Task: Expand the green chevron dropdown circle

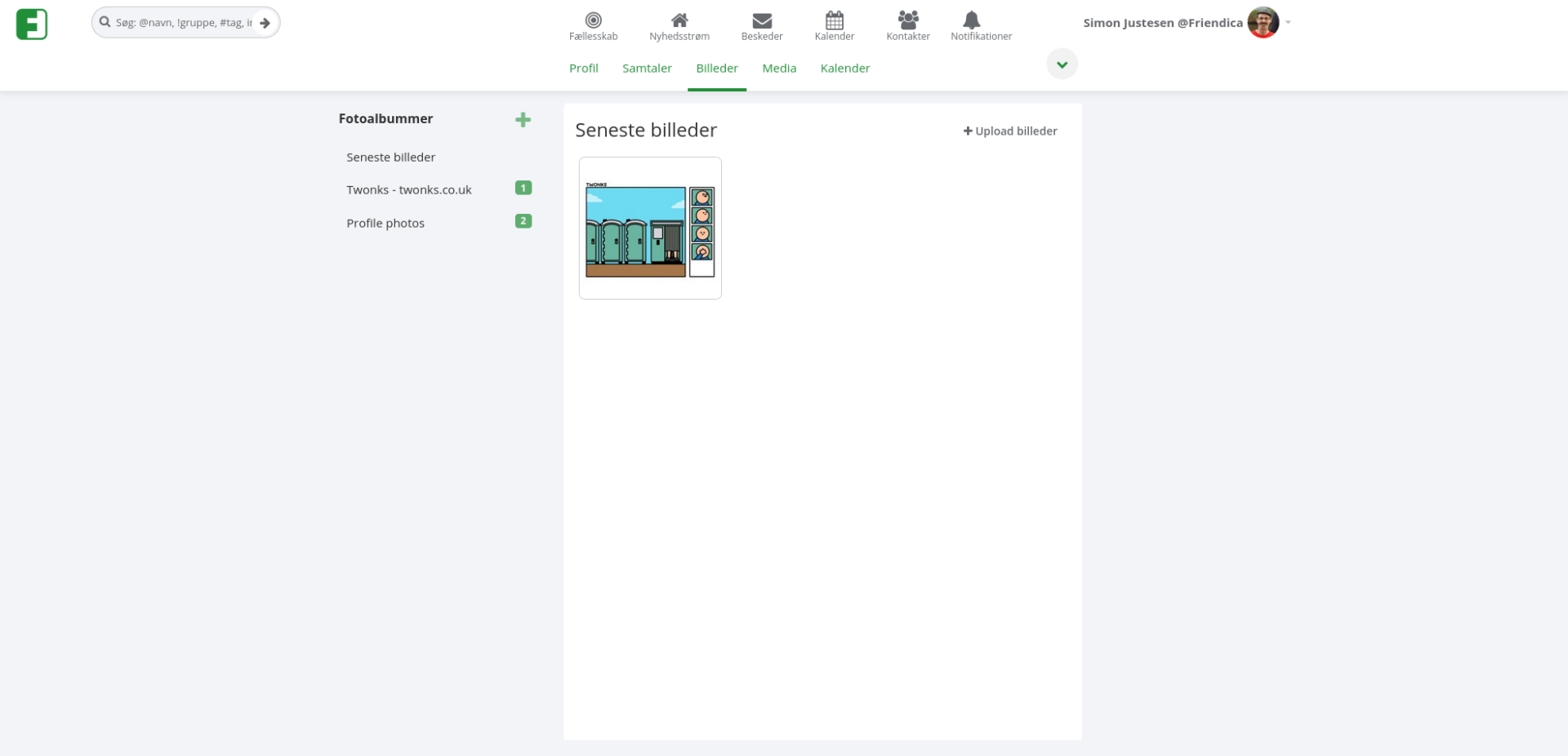Action: (1062, 64)
